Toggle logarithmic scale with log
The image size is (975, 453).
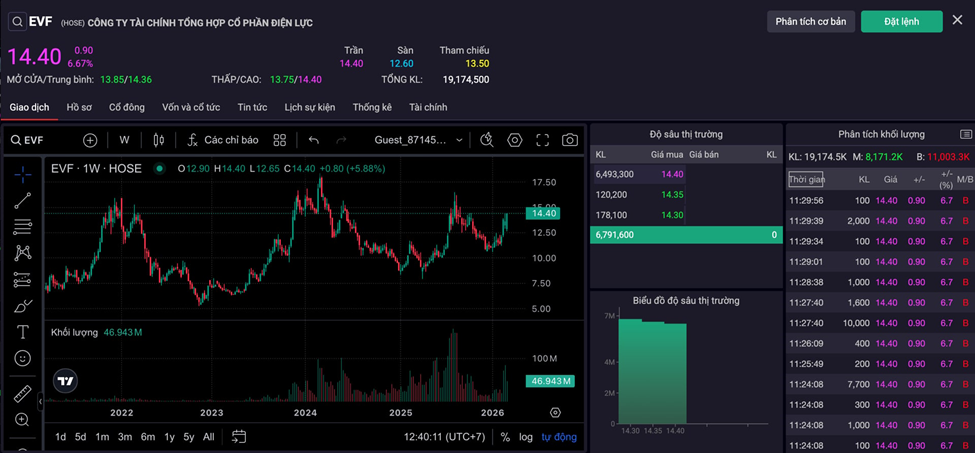[x=526, y=437]
